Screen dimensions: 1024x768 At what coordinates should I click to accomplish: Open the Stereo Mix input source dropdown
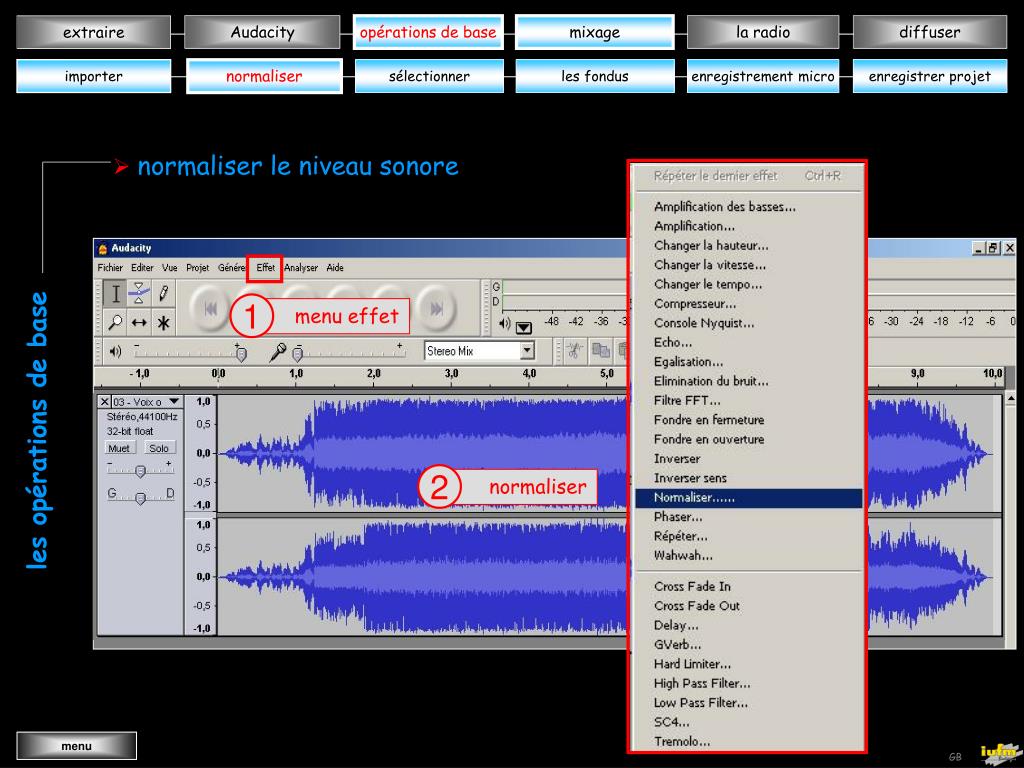click(x=527, y=351)
